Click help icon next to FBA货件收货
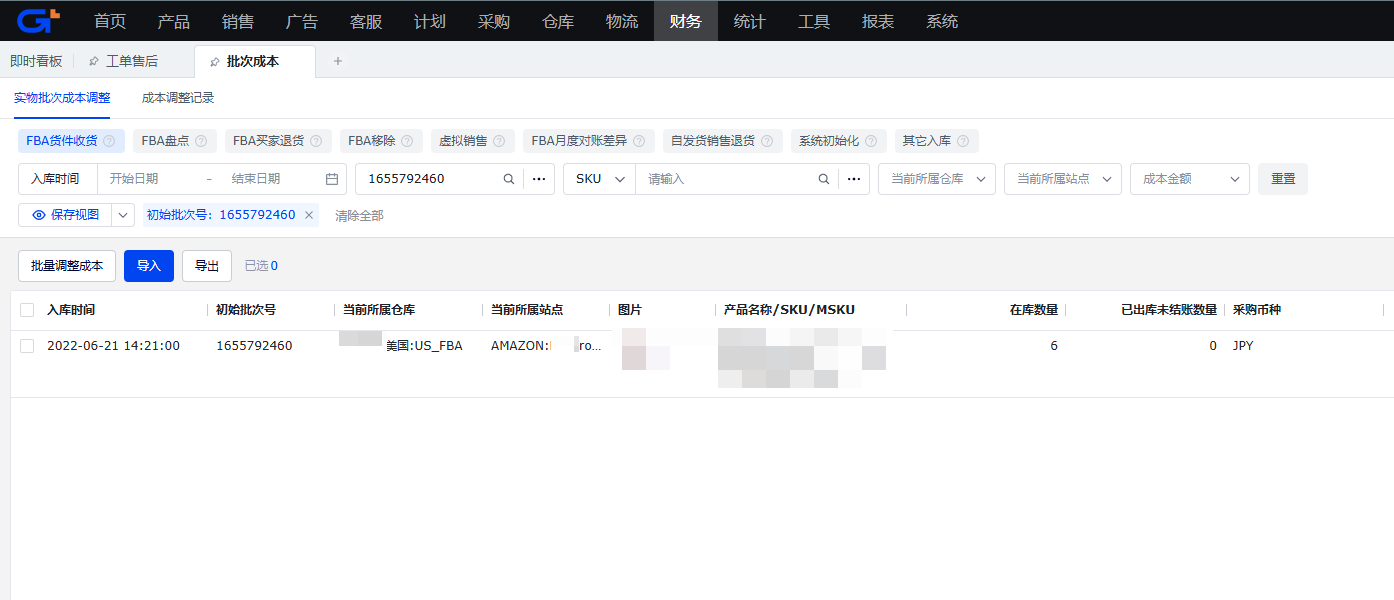1394x600 pixels. pos(109,141)
